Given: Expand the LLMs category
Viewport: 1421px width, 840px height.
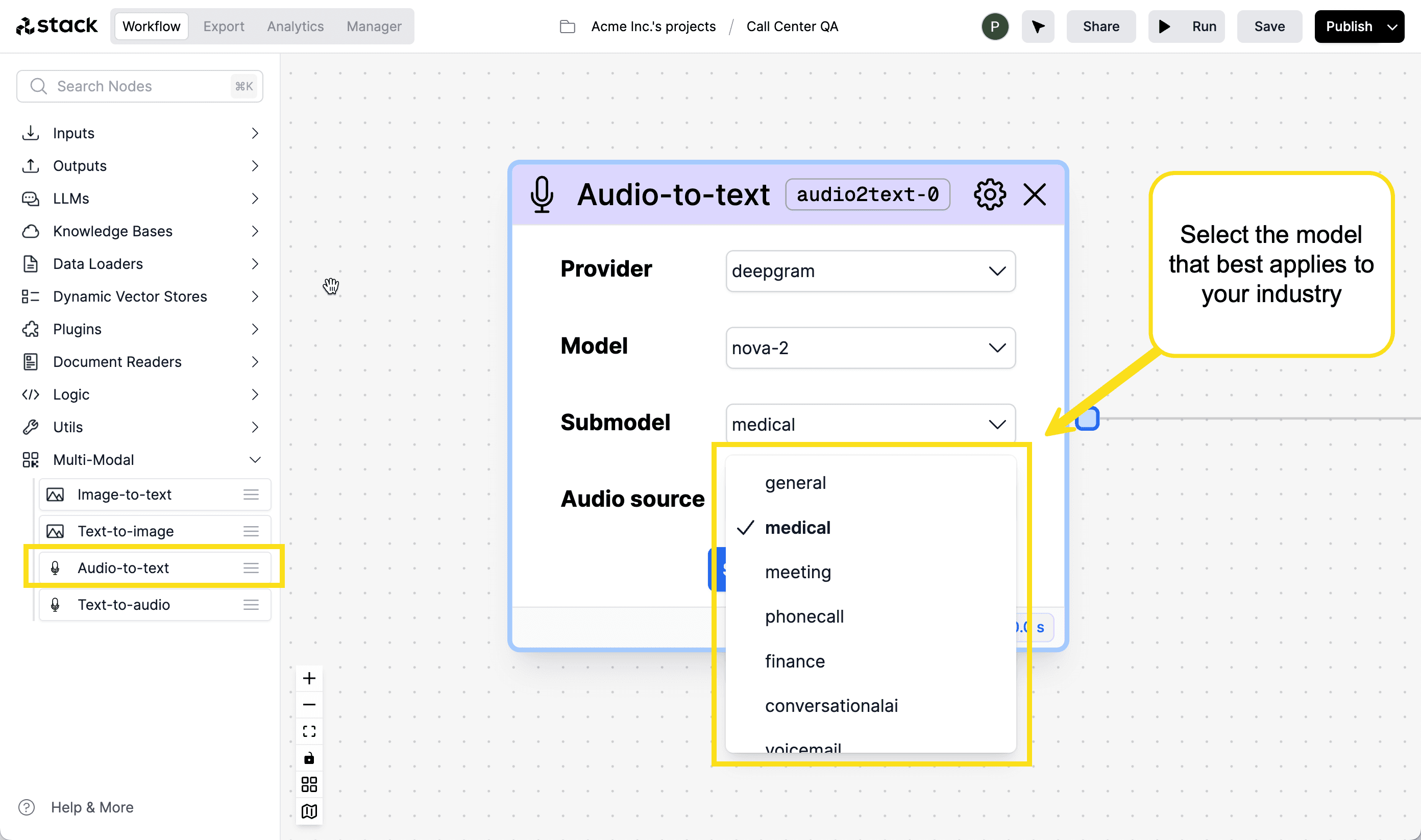Looking at the screenshot, I should point(140,199).
